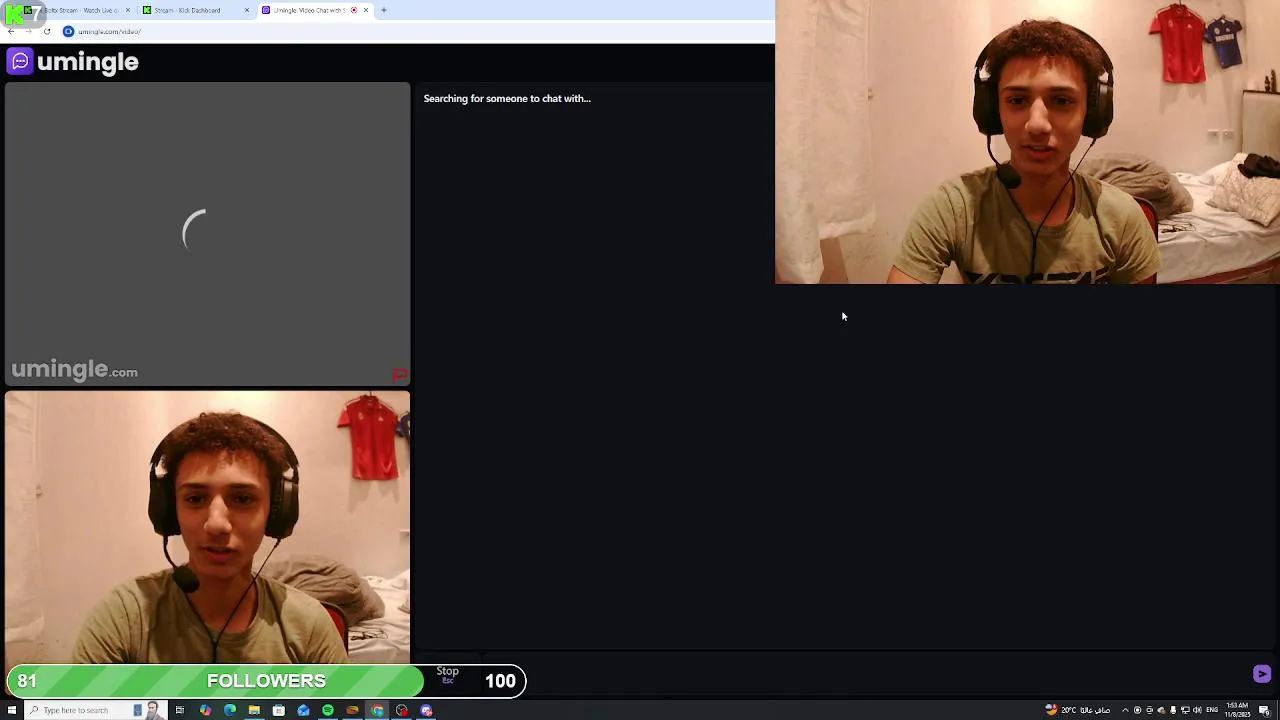Switch the ENG input language indicator
The image size is (1280, 720).
click(x=1212, y=710)
